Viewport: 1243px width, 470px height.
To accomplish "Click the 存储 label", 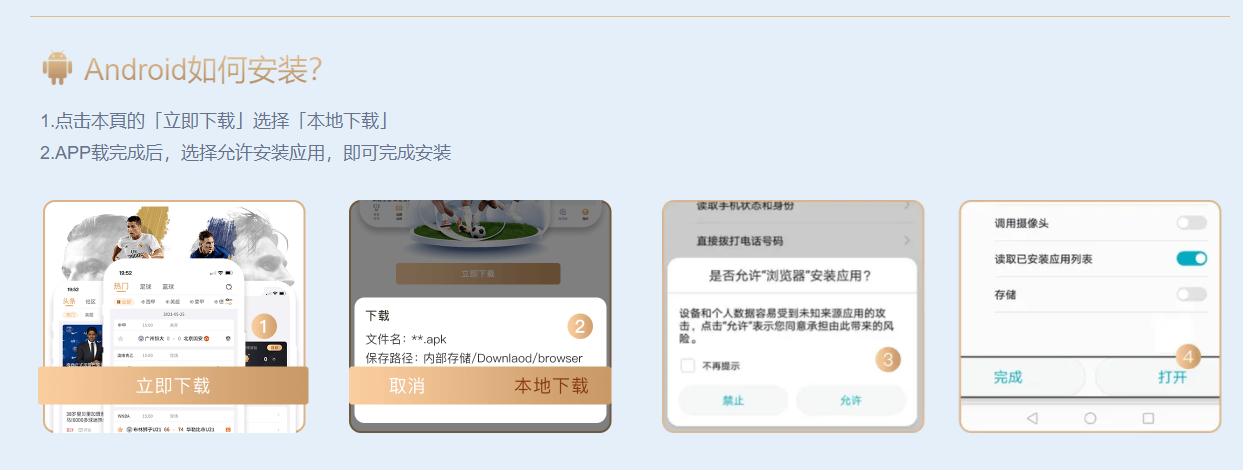I will 1005,295.
